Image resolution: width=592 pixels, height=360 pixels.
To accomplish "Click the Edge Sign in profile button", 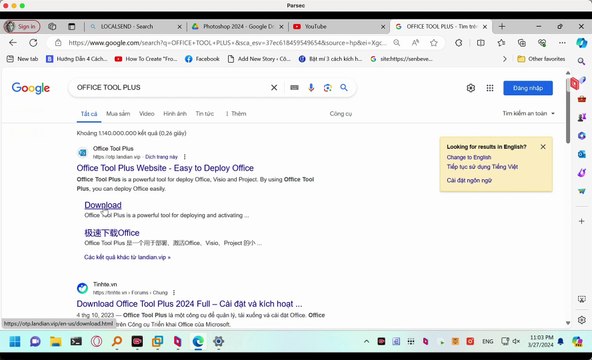I will pos(22,26).
